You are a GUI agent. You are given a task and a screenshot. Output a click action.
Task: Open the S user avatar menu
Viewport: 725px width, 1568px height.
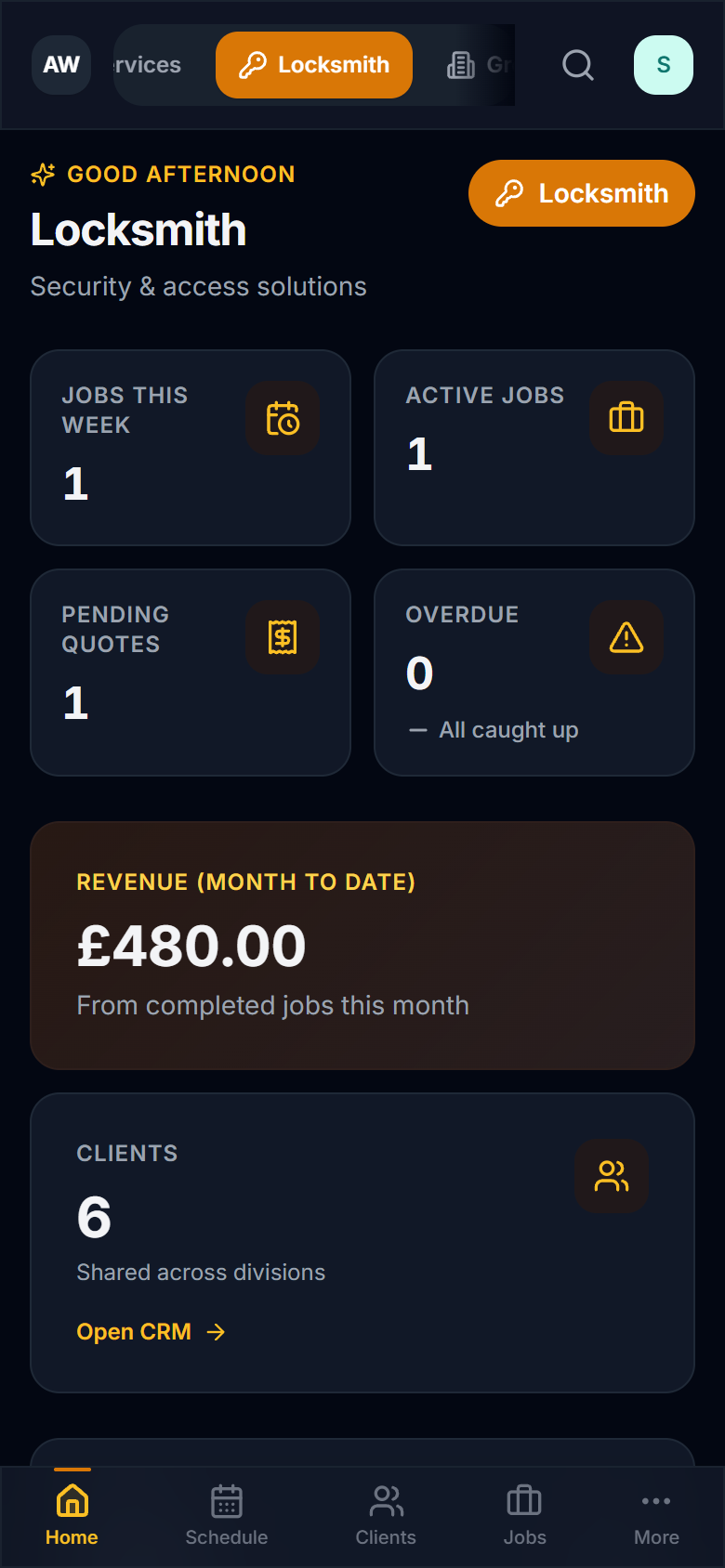tap(664, 65)
